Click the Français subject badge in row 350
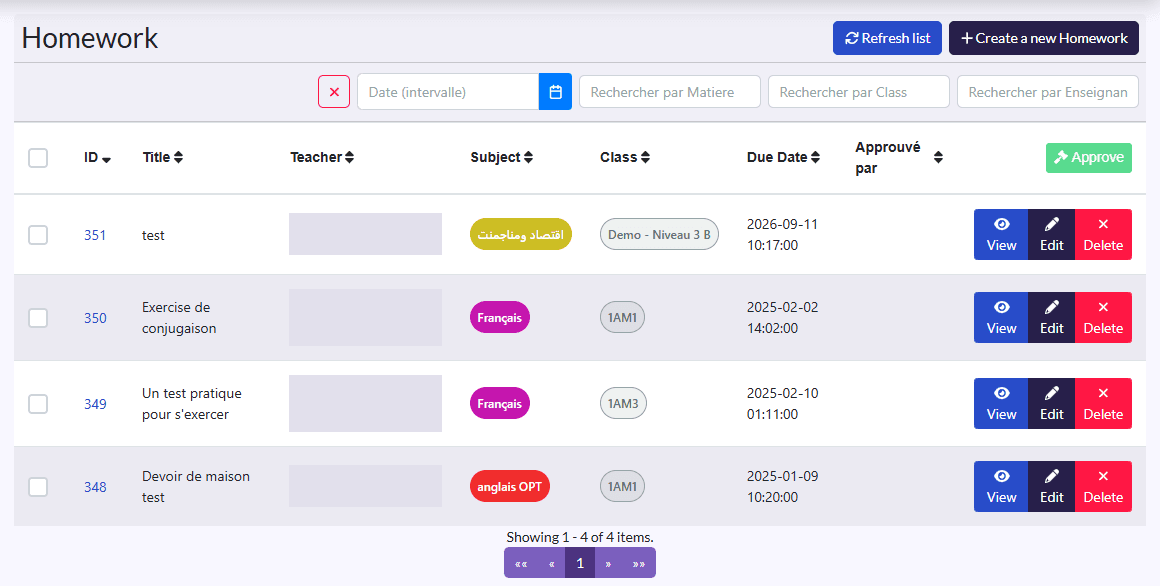This screenshot has height=586, width=1160. (x=499, y=317)
